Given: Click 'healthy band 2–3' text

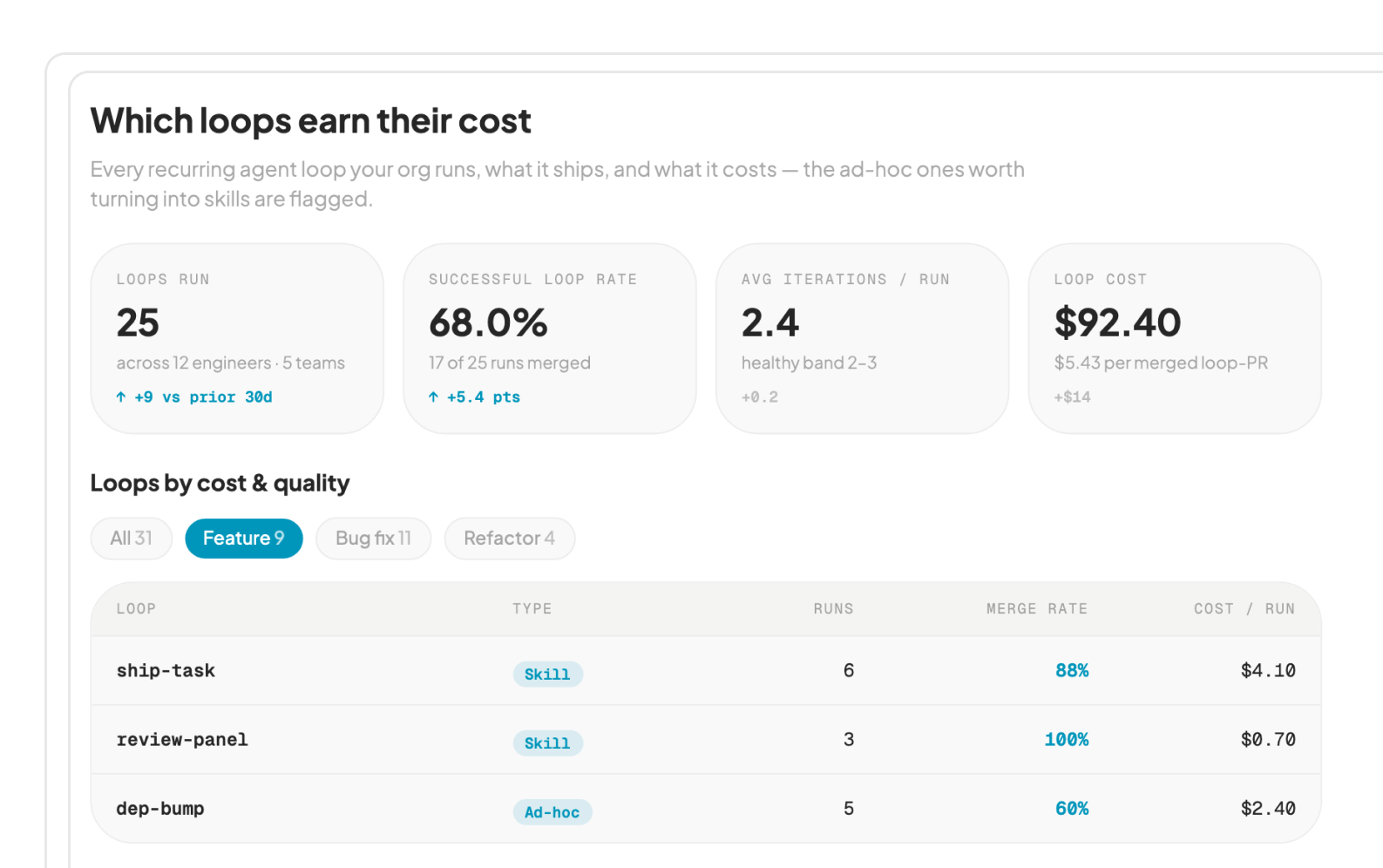Looking at the screenshot, I should tap(809, 363).
